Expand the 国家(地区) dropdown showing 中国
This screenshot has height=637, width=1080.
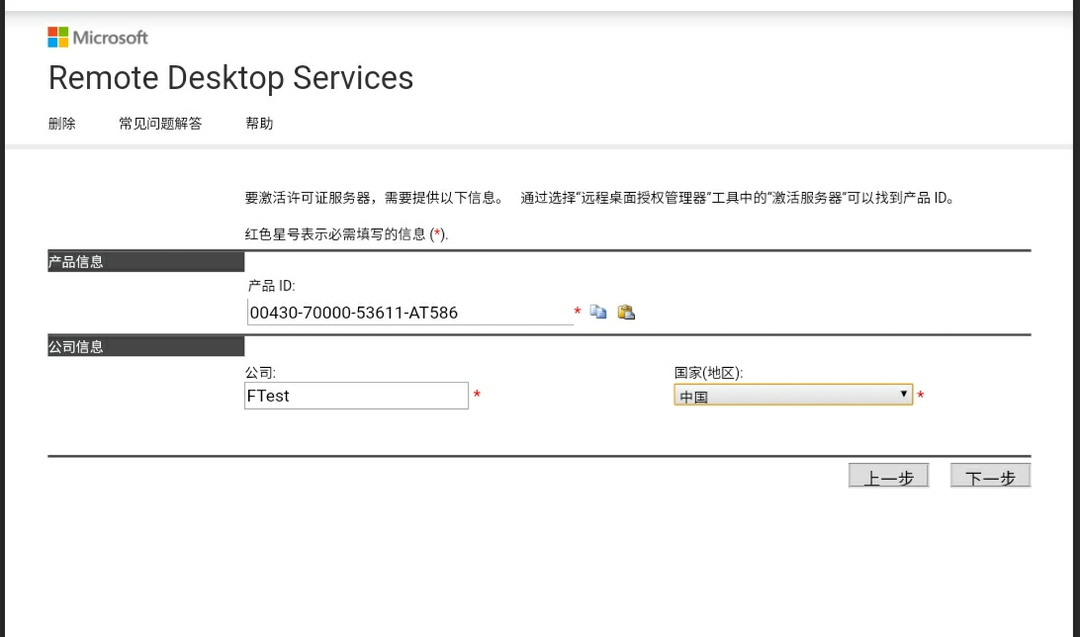click(x=793, y=395)
